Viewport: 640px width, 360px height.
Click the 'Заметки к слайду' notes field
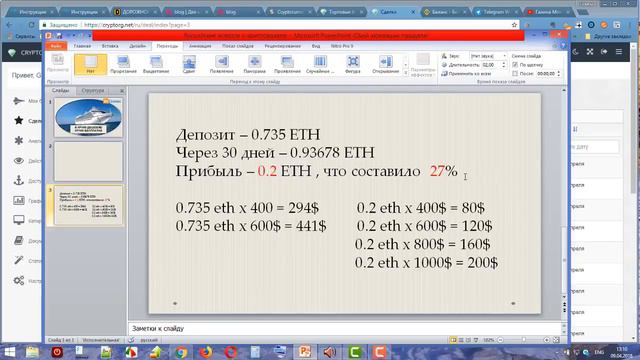pyautogui.click(x=345, y=329)
